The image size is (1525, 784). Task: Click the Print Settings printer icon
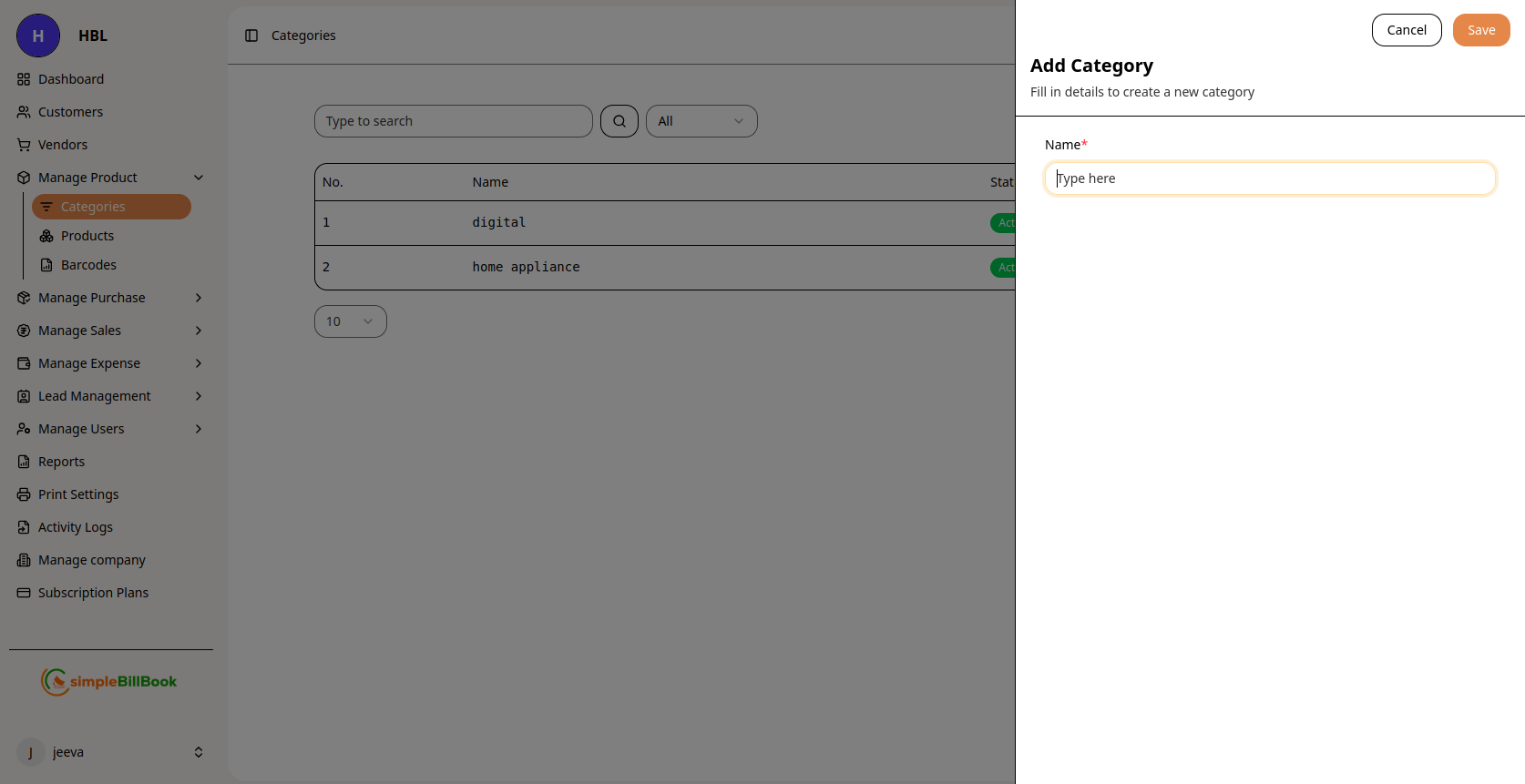point(24,494)
